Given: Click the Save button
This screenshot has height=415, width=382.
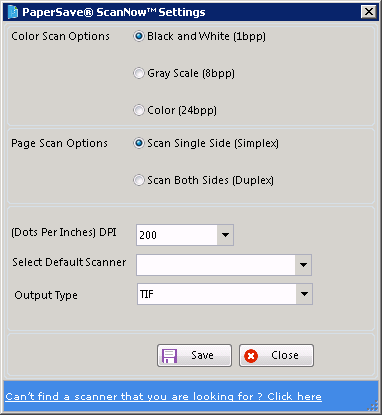Looking at the screenshot, I should click(194, 356).
